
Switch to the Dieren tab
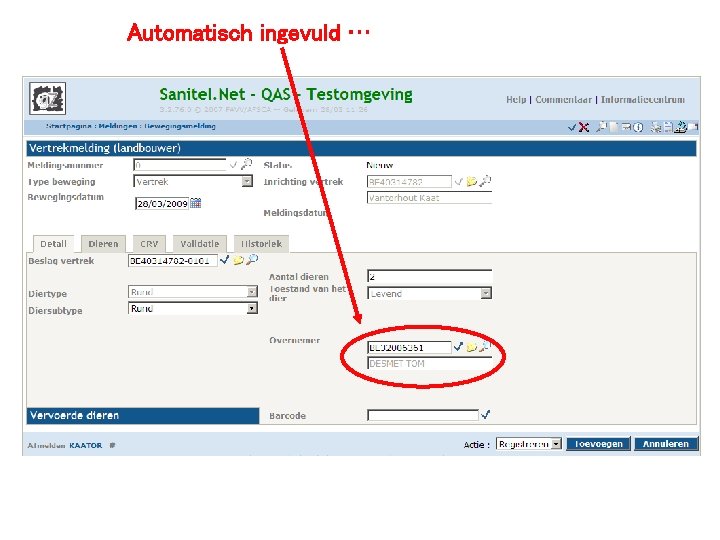pyautogui.click(x=103, y=244)
